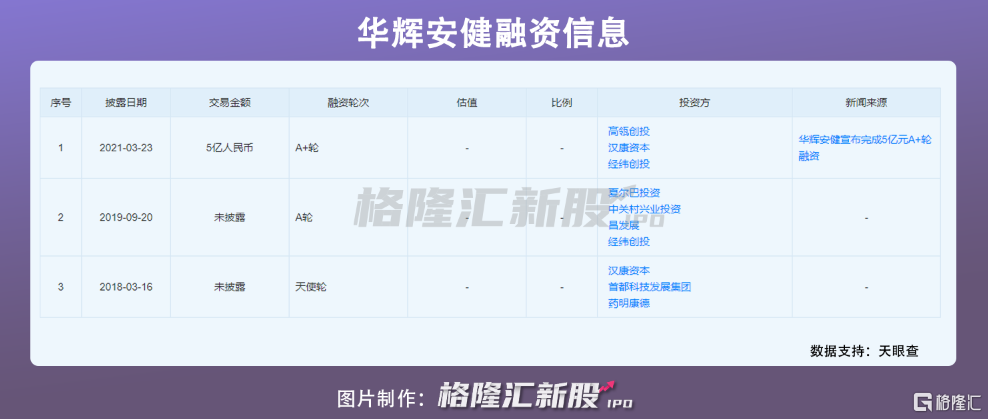Open the 药明康德 investor link
The height and width of the screenshot is (419, 988).
(x=628, y=302)
